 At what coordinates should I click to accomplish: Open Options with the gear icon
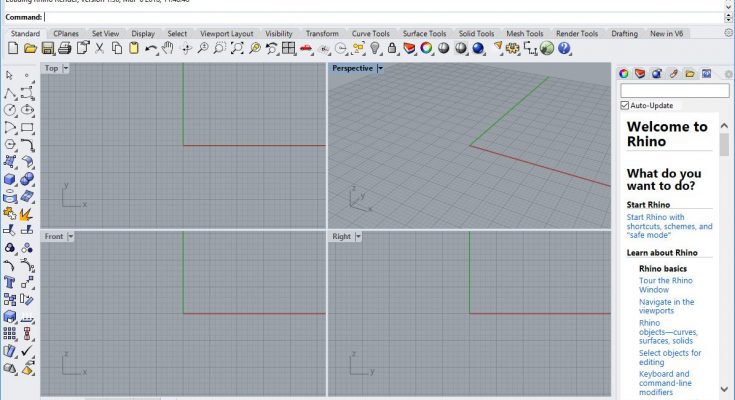click(x=512, y=48)
